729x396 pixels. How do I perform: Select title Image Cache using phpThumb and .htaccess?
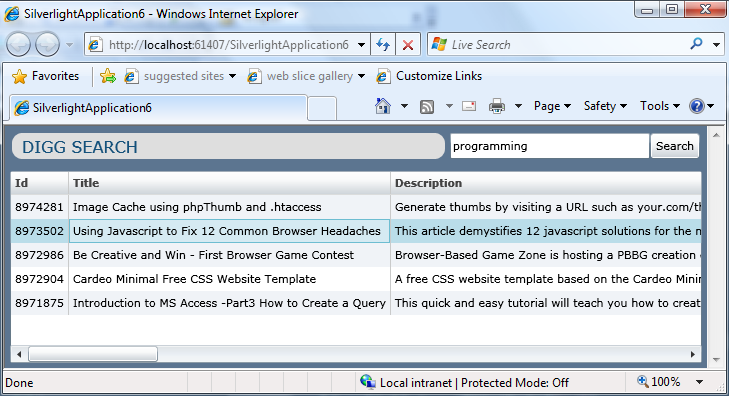click(x=229, y=207)
